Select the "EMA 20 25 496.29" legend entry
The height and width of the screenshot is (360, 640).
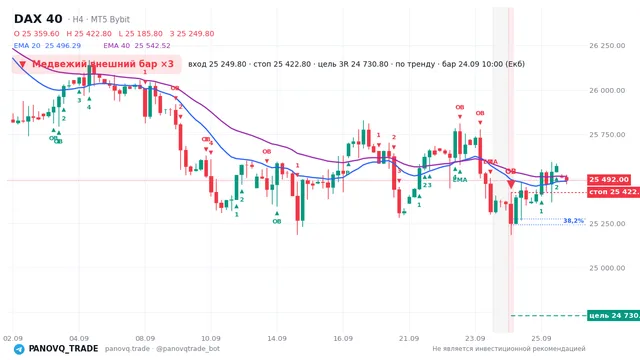click(x=47, y=46)
